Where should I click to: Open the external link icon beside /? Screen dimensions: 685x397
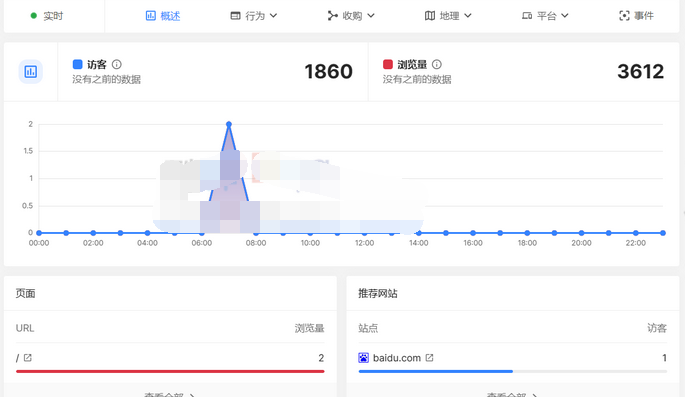coord(28,358)
